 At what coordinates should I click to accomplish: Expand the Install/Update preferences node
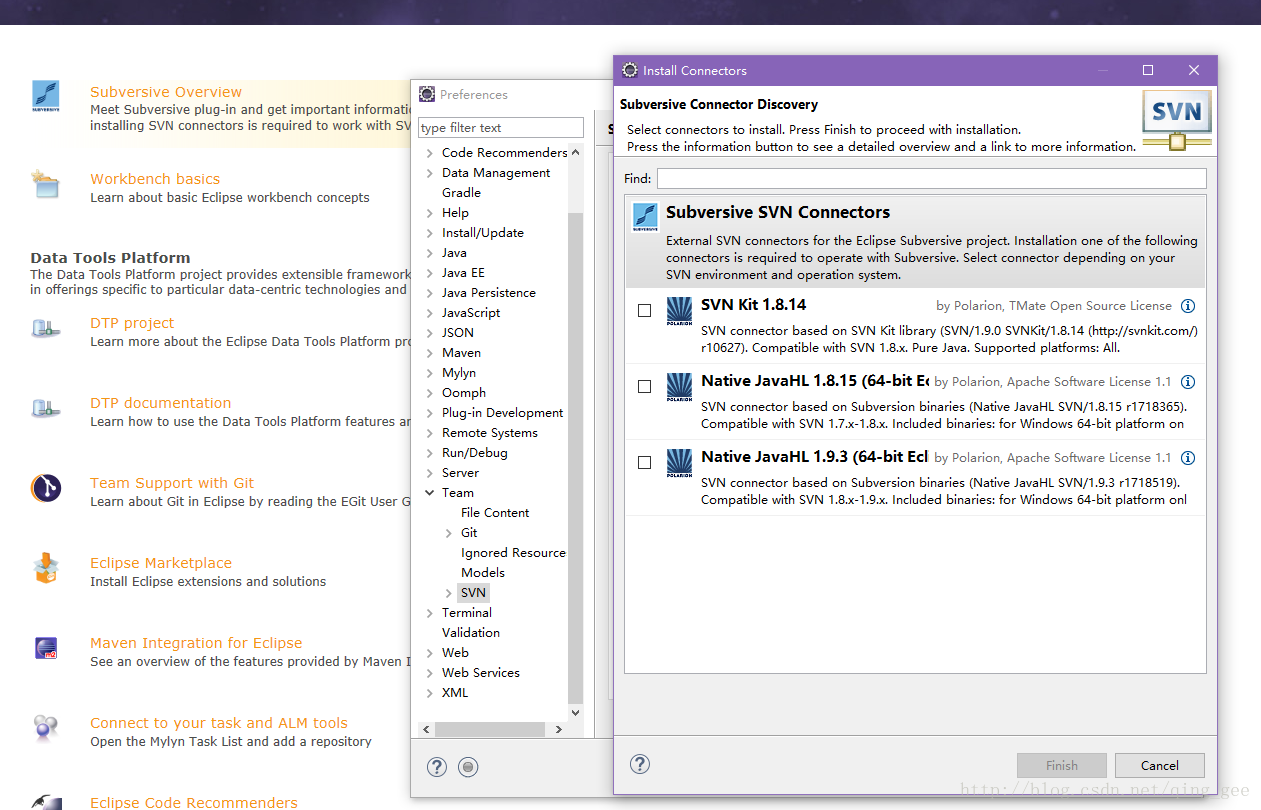pyautogui.click(x=429, y=233)
